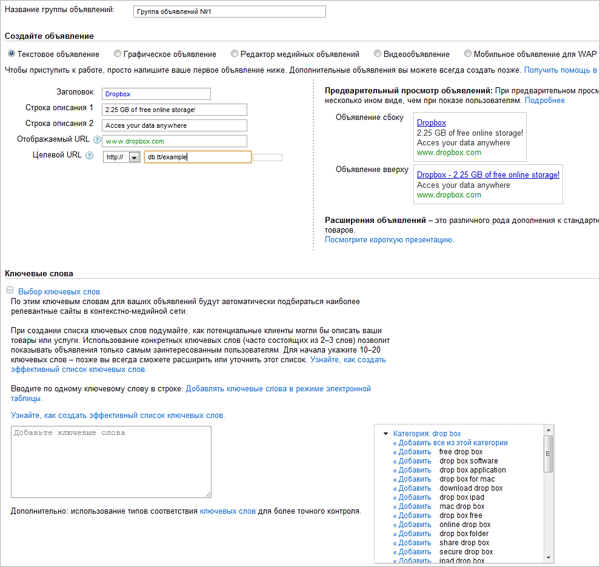Click scroll down arrow in keyword suggestions list

pyautogui.click(x=547, y=560)
